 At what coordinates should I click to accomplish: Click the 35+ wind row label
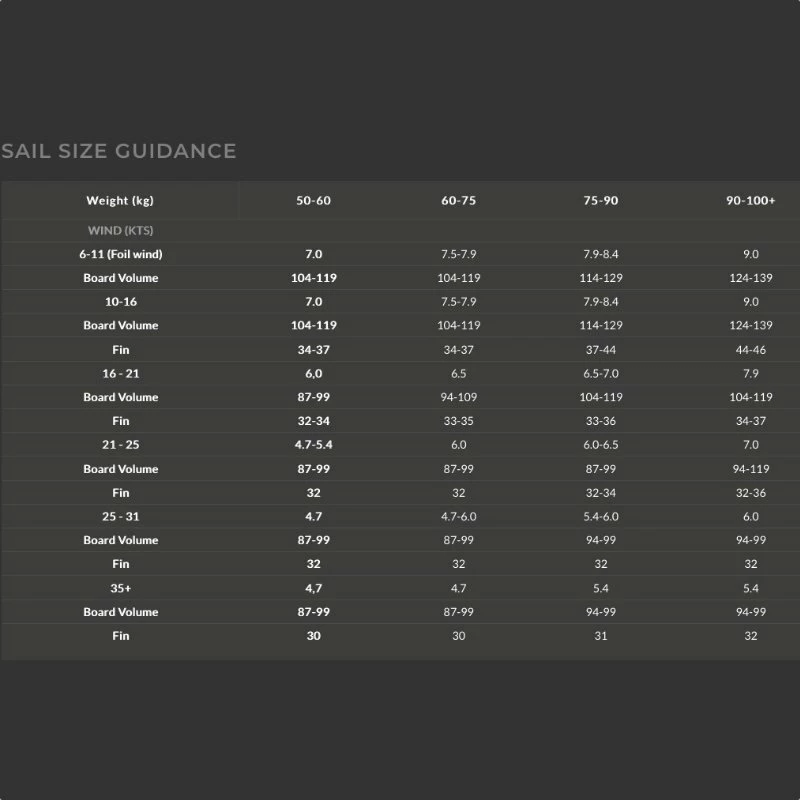click(x=120, y=588)
